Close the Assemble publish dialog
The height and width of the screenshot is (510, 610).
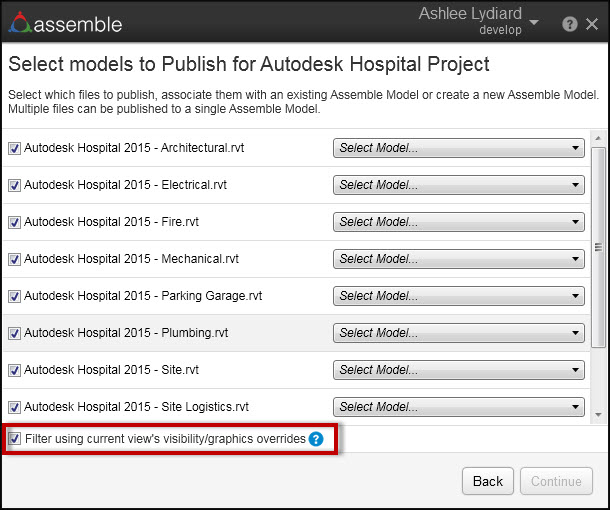coord(592,24)
